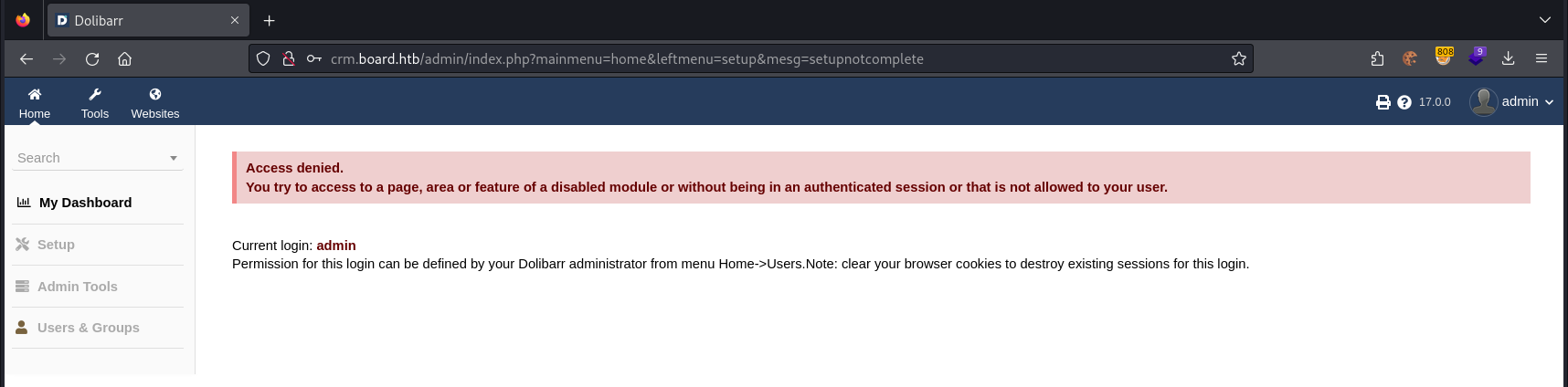Image resolution: width=1568 pixels, height=387 pixels.
Task: Expand the Search box dropdown arrow
Action: coord(174,158)
